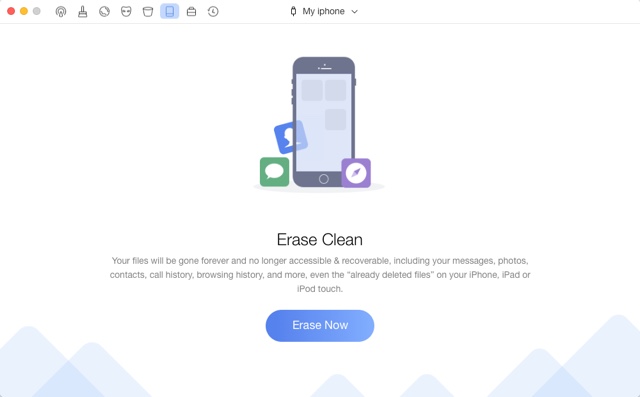Open the Silent Clean wireless icon
Viewport: 640px width, 397px height.
61,11
